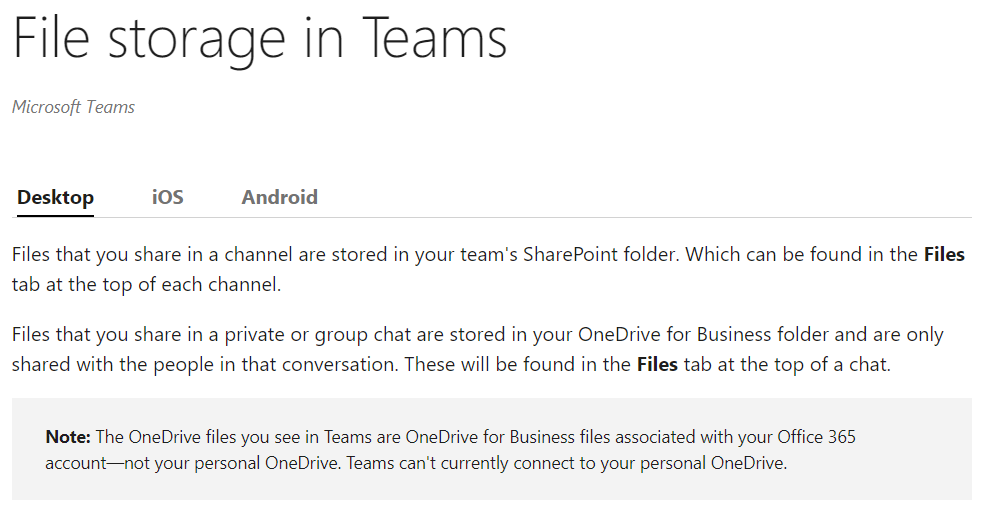Select the Desktop tab
The height and width of the screenshot is (508, 981).
tap(55, 198)
